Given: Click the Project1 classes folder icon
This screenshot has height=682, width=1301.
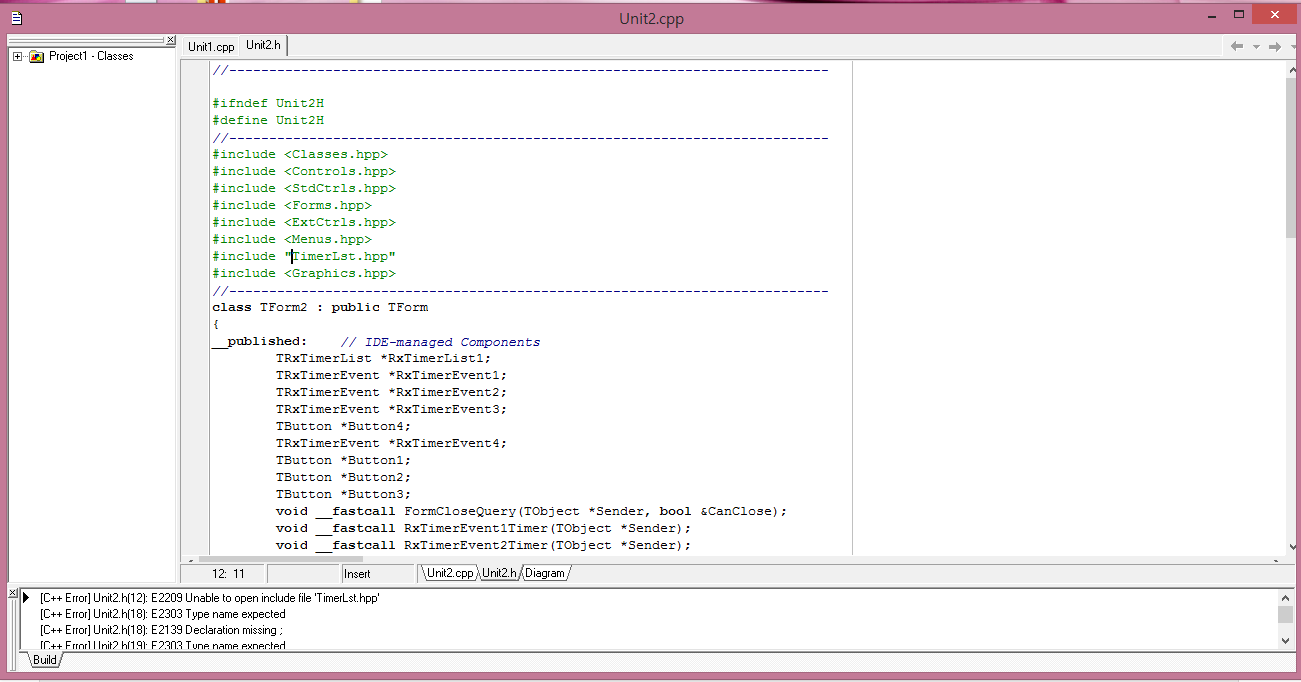Looking at the screenshot, I should point(37,56).
